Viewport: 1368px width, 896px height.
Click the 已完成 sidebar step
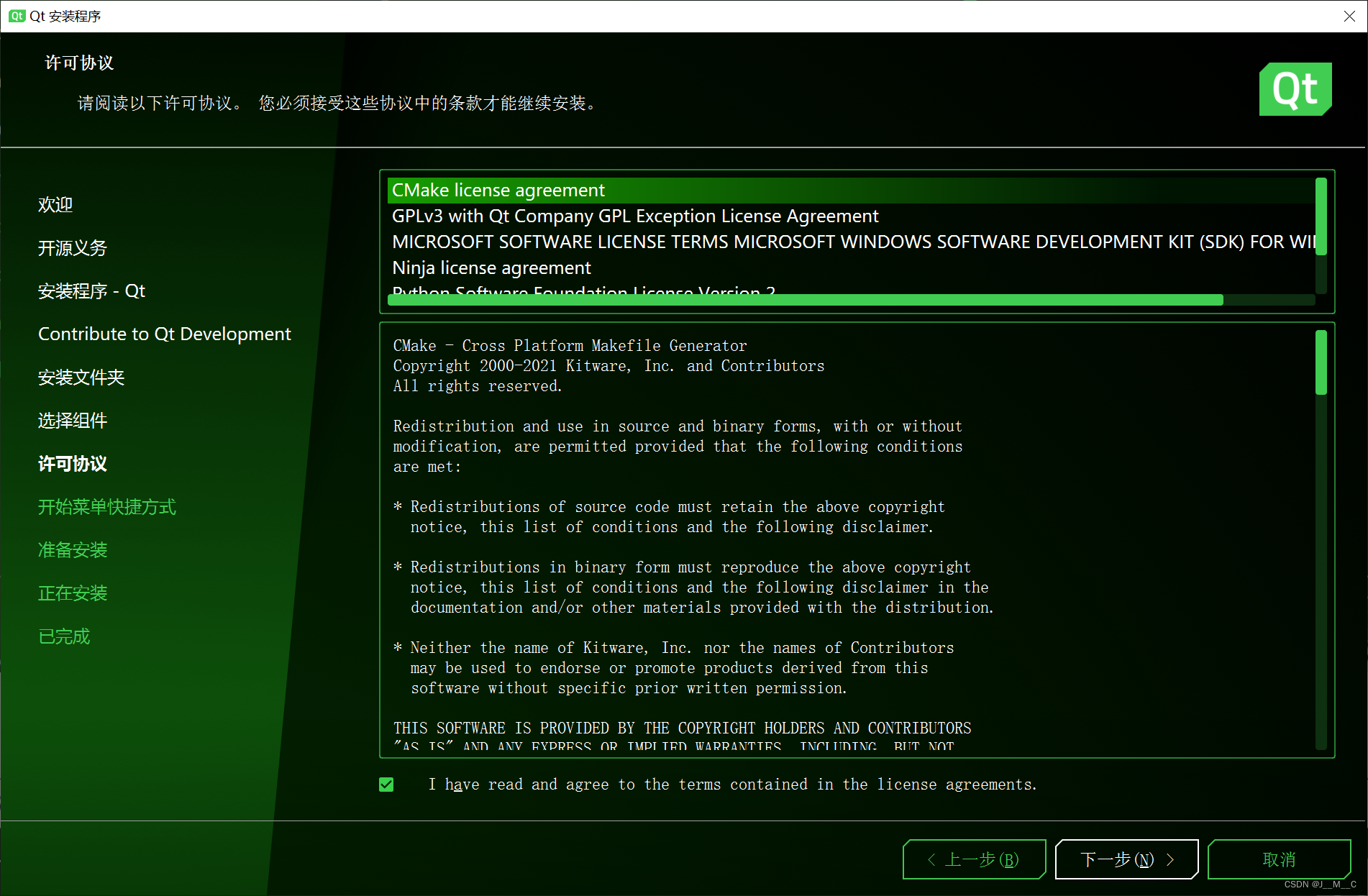(x=64, y=636)
